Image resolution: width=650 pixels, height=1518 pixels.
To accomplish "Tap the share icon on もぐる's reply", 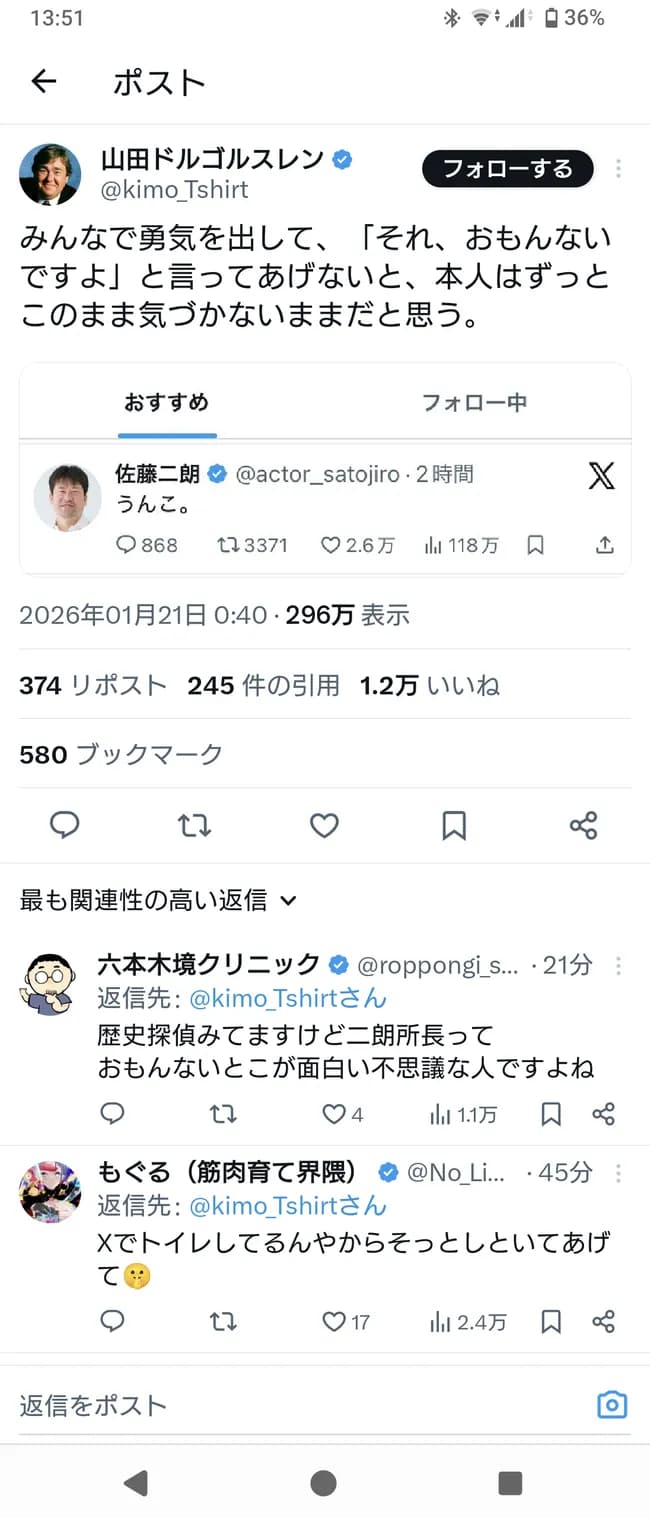I will pyautogui.click(x=604, y=1322).
